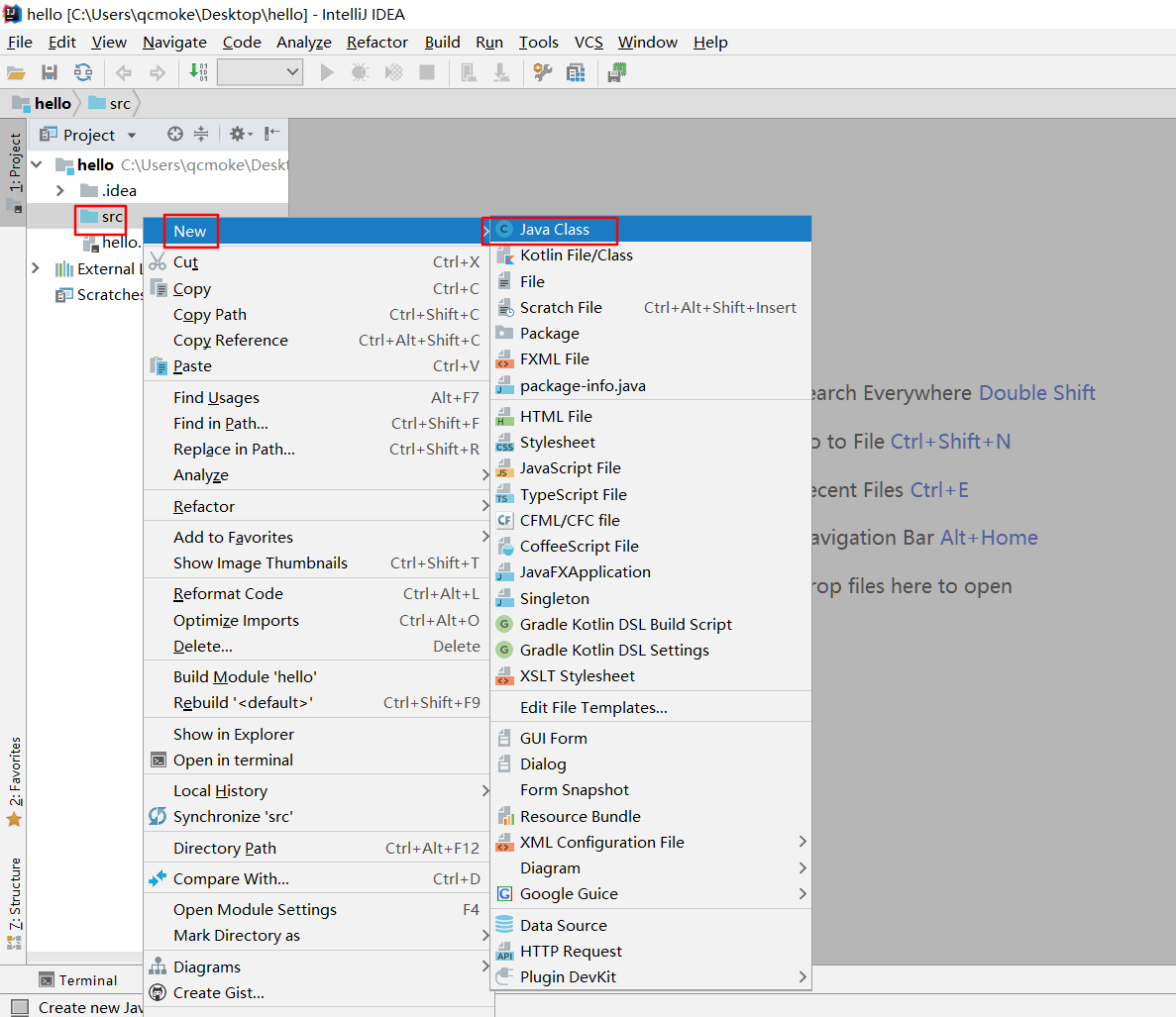Open the run configuration dropdown in the toolbar

click(x=261, y=72)
